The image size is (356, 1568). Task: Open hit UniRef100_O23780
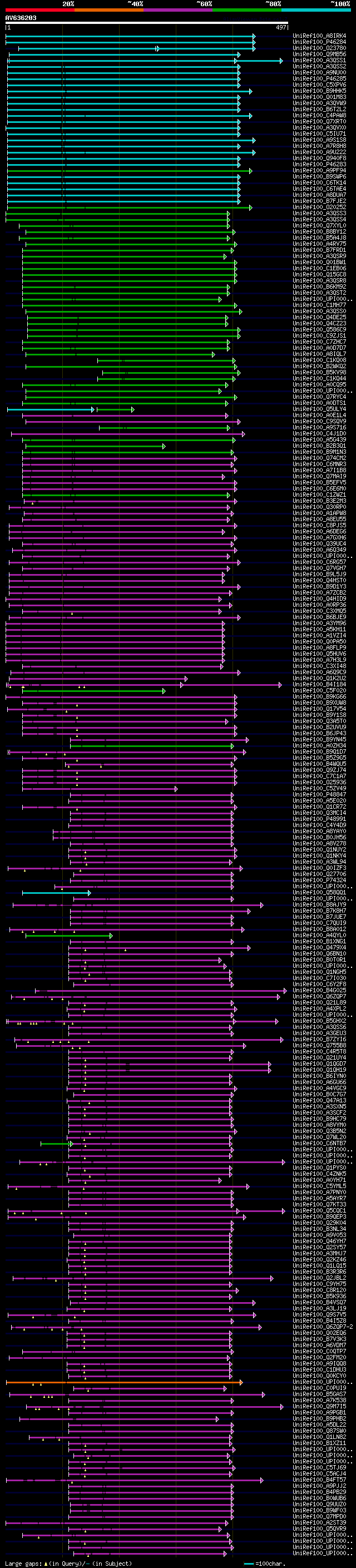pos(319,48)
